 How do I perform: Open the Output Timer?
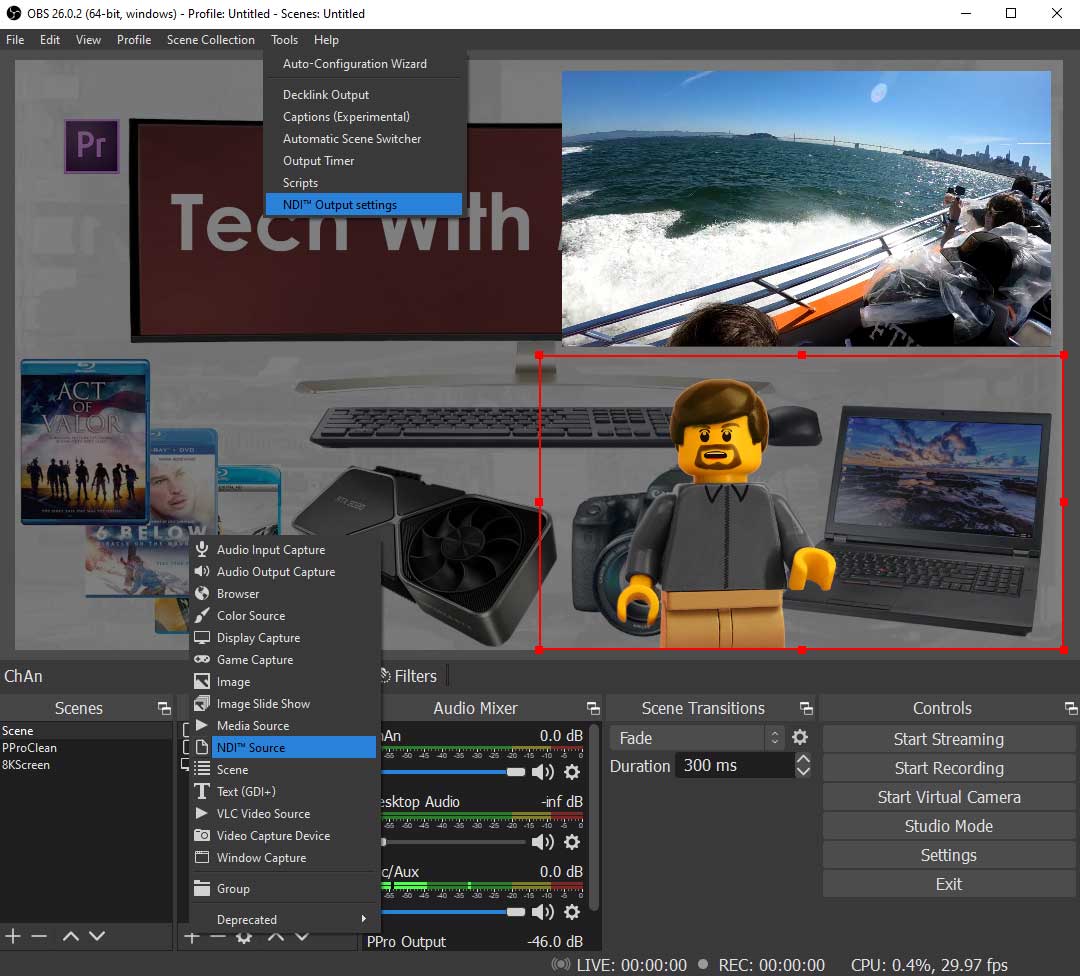click(x=364, y=160)
